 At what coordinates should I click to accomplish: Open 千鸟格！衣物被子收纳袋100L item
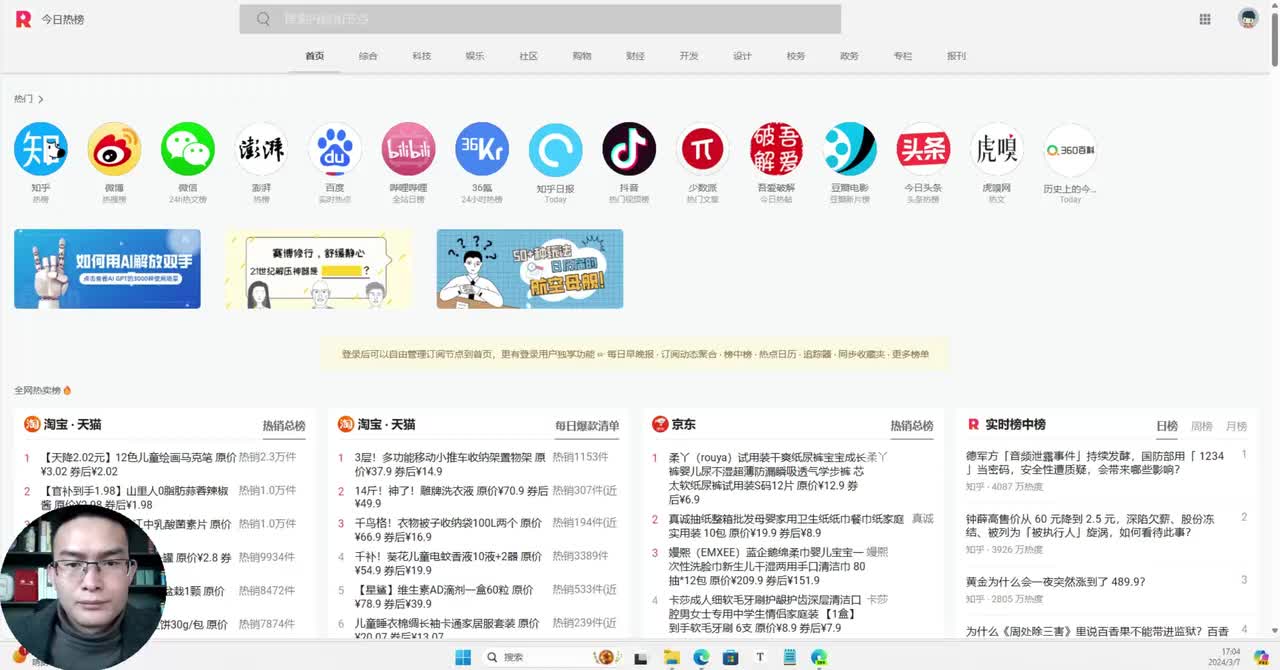tap(448, 530)
